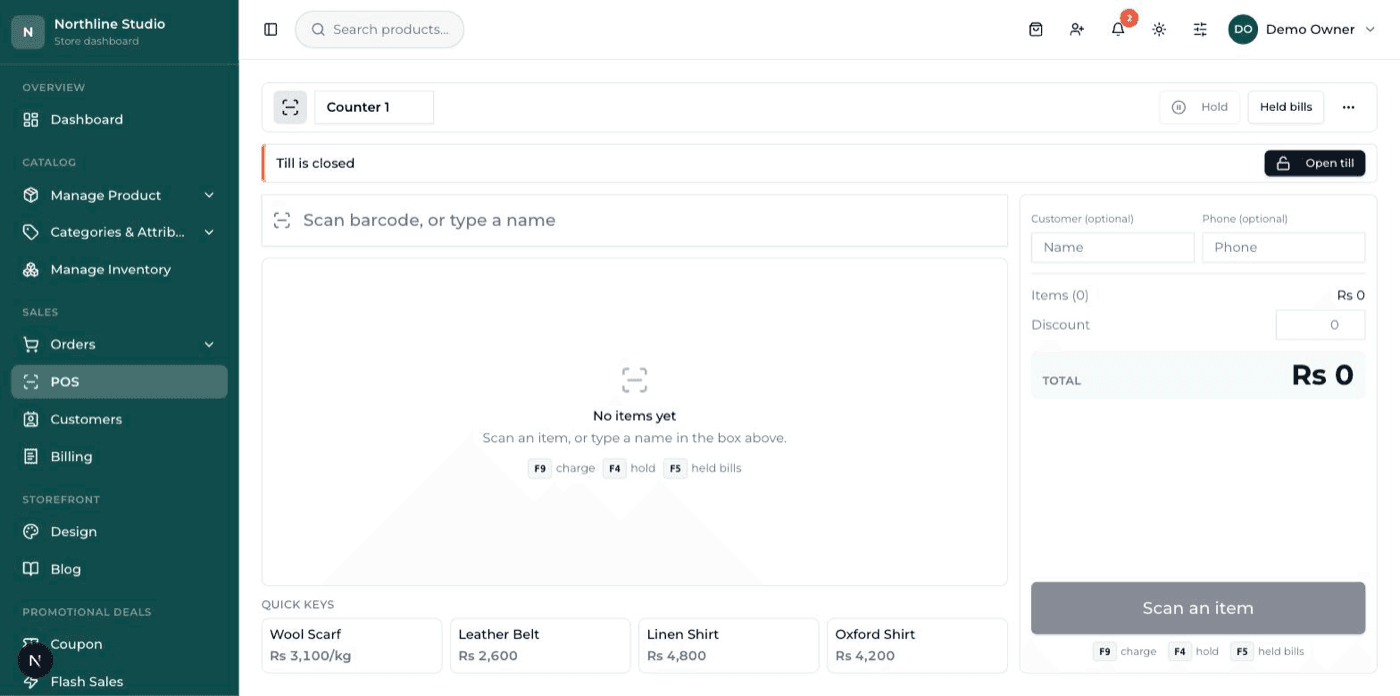Toggle light/dark theme sun icon
This screenshot has height=696, width=1400.
pos(1159,30)
